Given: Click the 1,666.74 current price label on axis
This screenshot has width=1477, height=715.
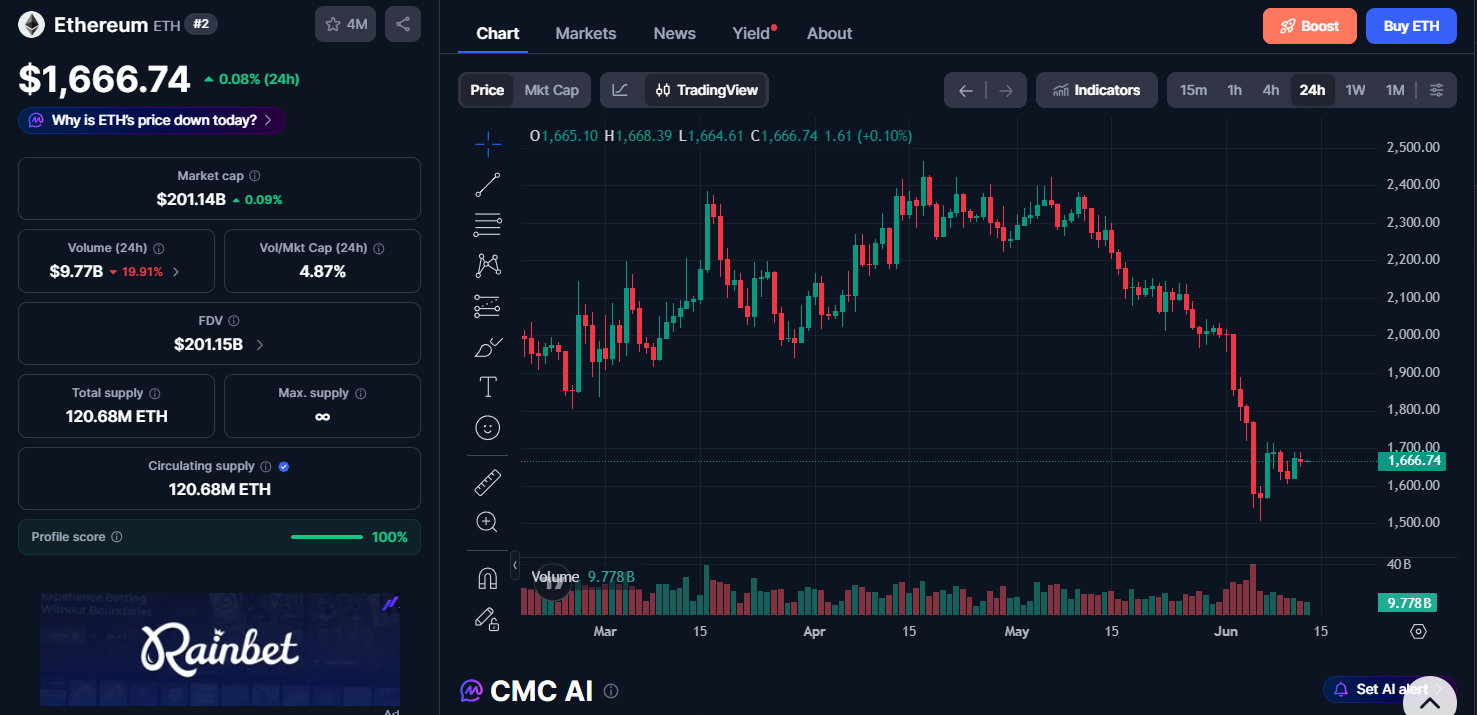Looking at the screenshot, I should [x=1411, y=461].
